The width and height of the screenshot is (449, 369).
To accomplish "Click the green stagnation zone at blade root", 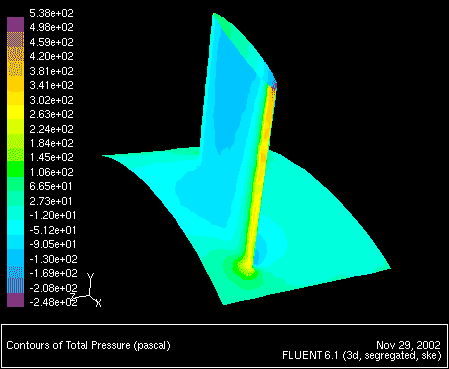I will point(246,268).
